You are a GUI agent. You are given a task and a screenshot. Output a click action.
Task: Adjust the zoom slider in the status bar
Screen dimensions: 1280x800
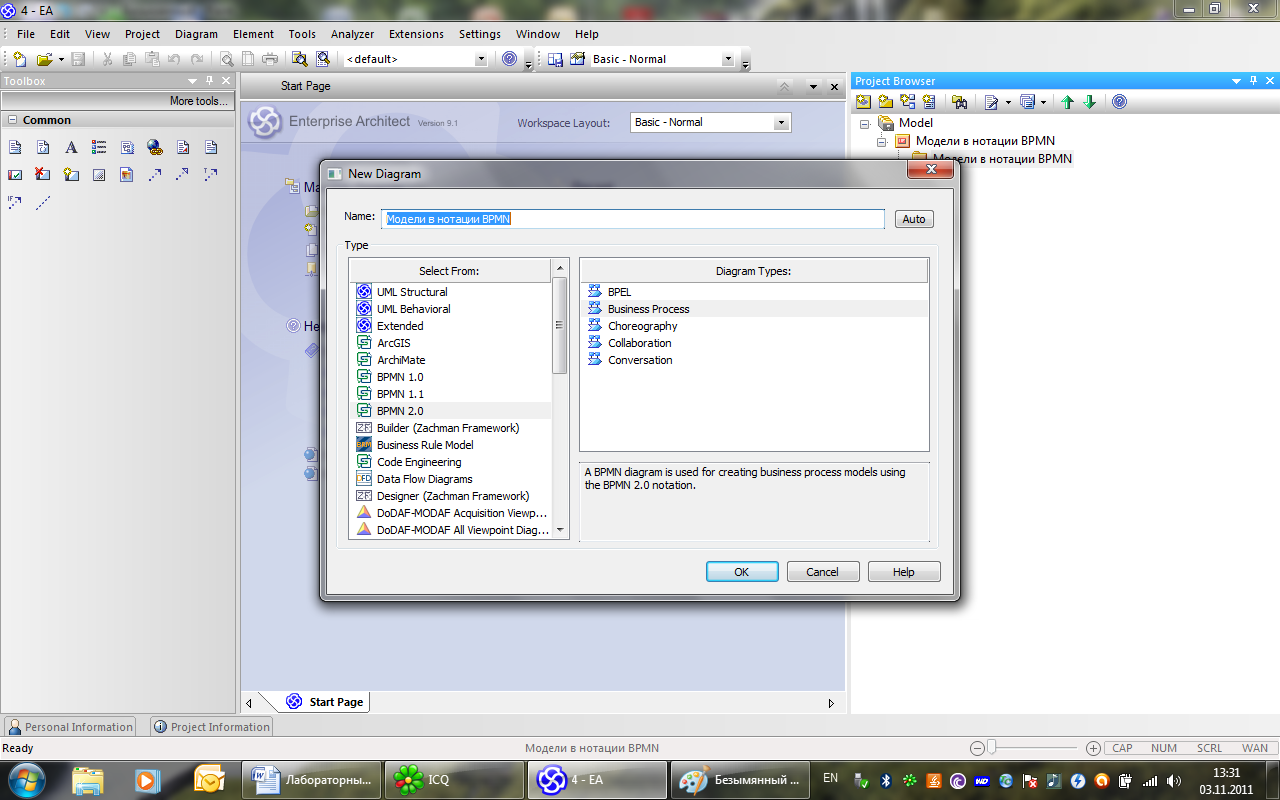pos(992,748)
